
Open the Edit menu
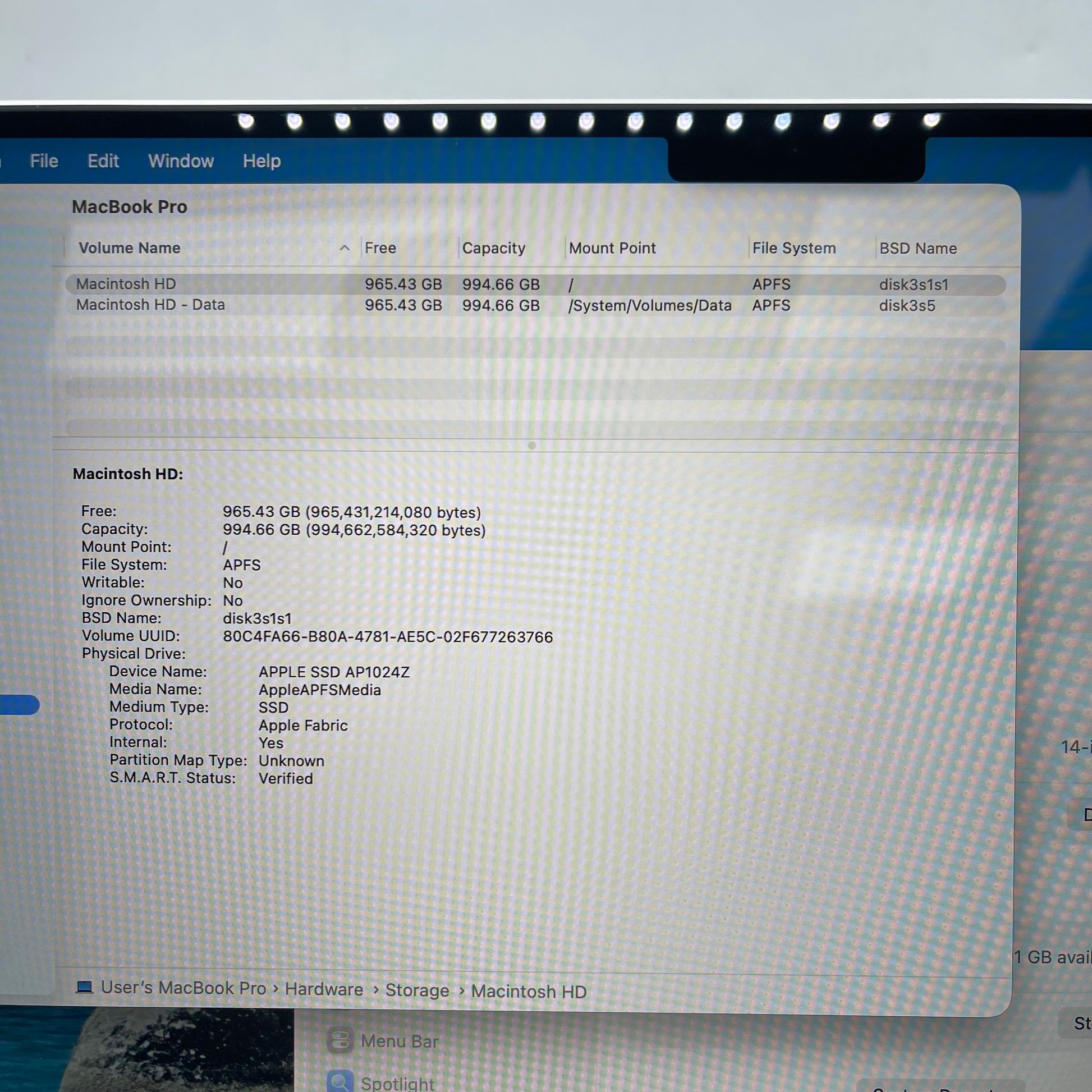(x=103, y=161)
